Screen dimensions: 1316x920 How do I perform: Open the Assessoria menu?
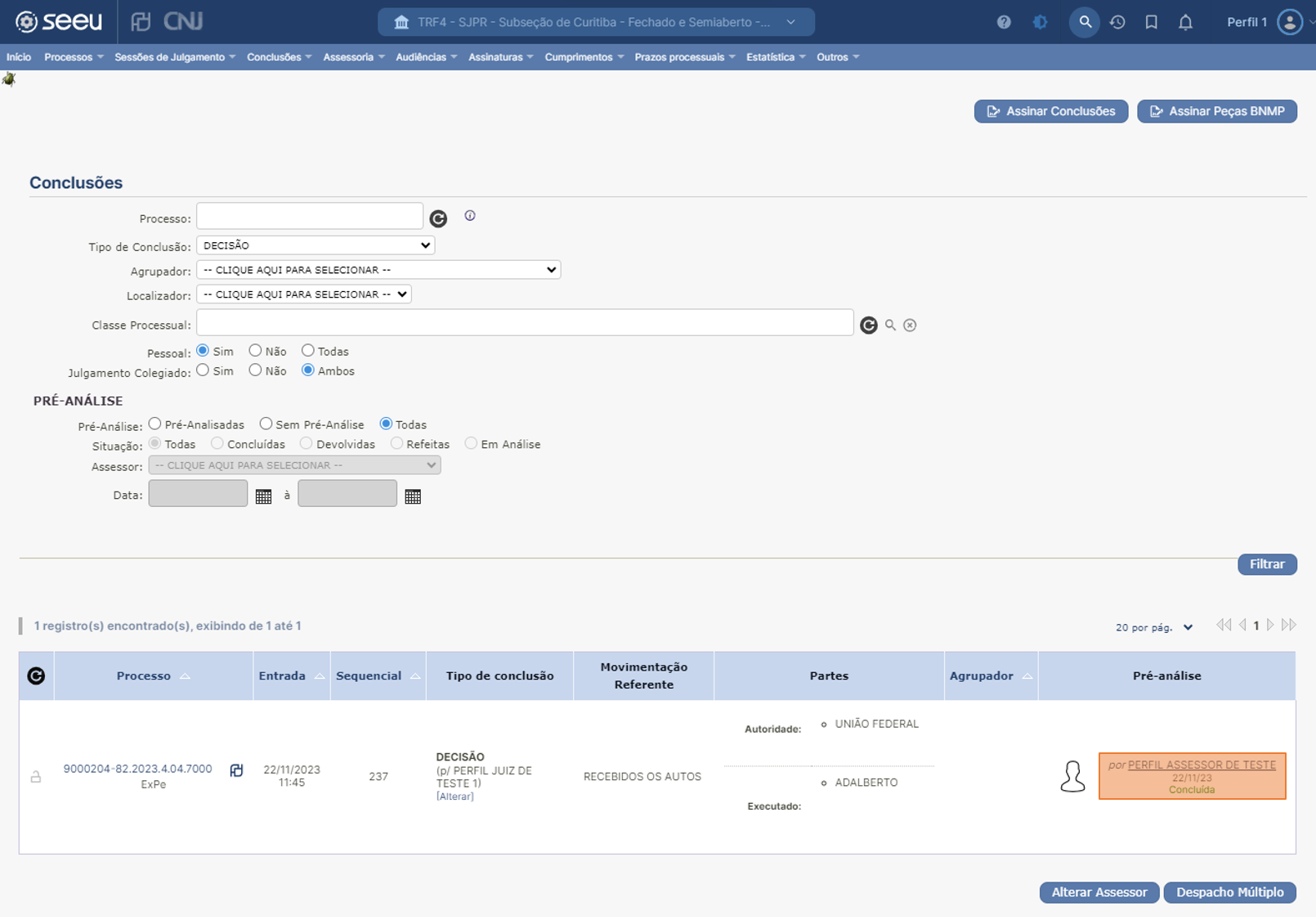click(354, 57)
